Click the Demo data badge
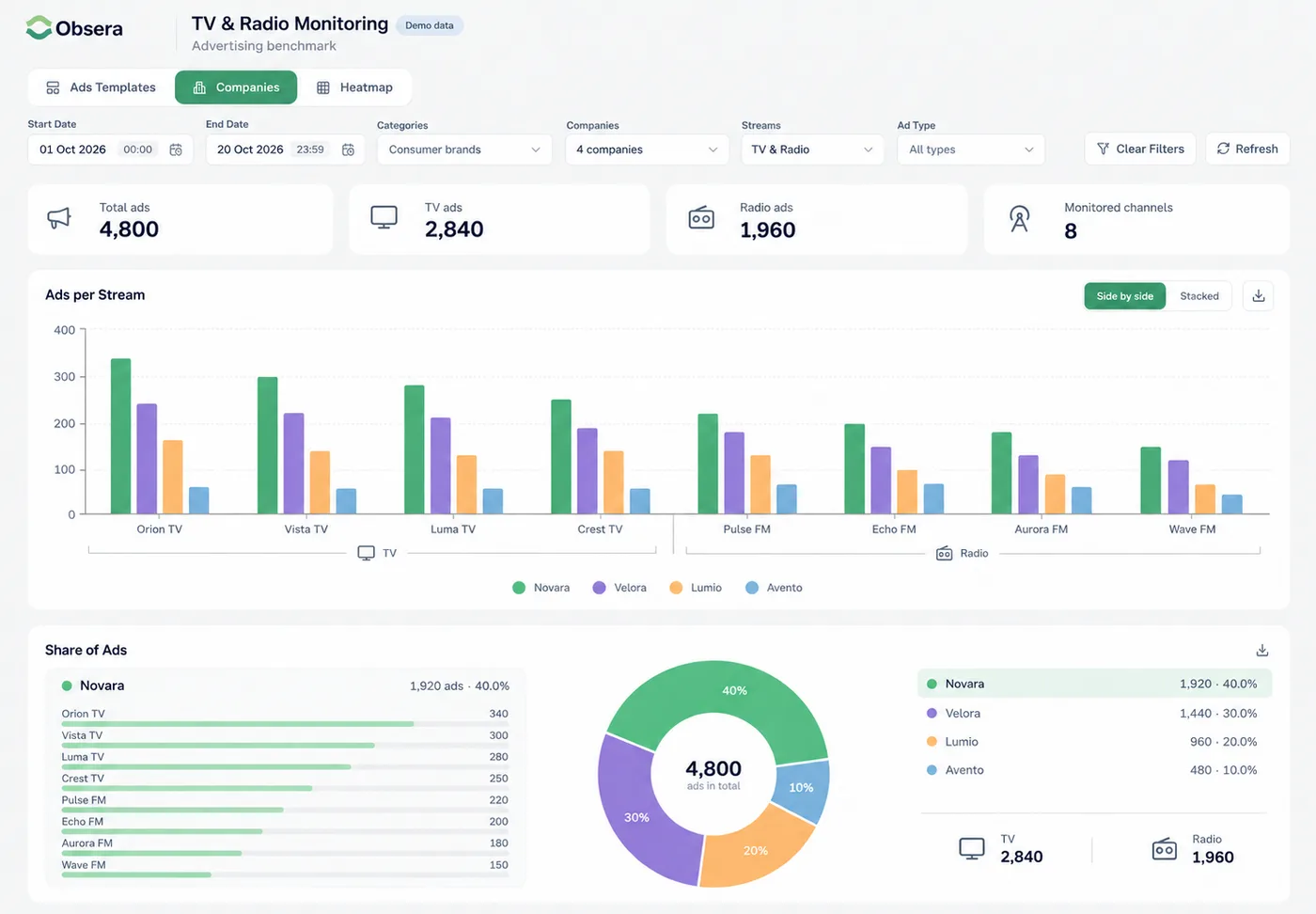The width and height of the screenshot is (1316, 914). [430, 25]
